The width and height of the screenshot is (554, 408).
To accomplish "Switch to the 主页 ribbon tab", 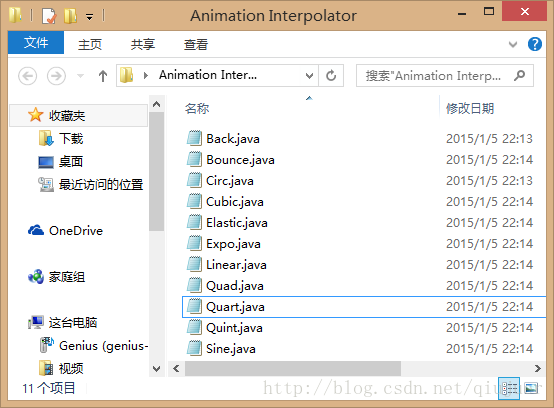I will point(90,45).
